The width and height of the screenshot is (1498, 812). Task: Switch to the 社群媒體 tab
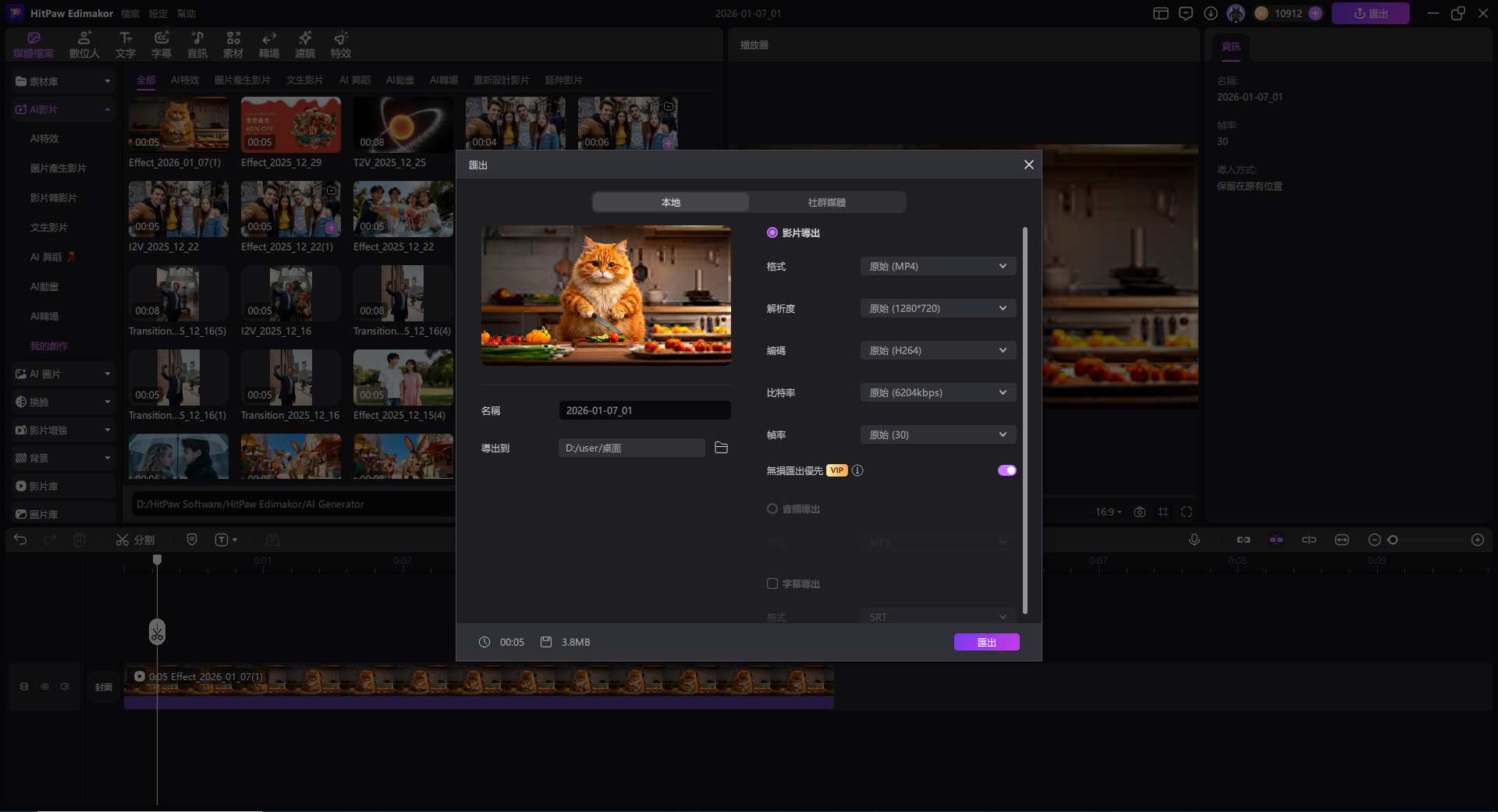click(827, 202)
